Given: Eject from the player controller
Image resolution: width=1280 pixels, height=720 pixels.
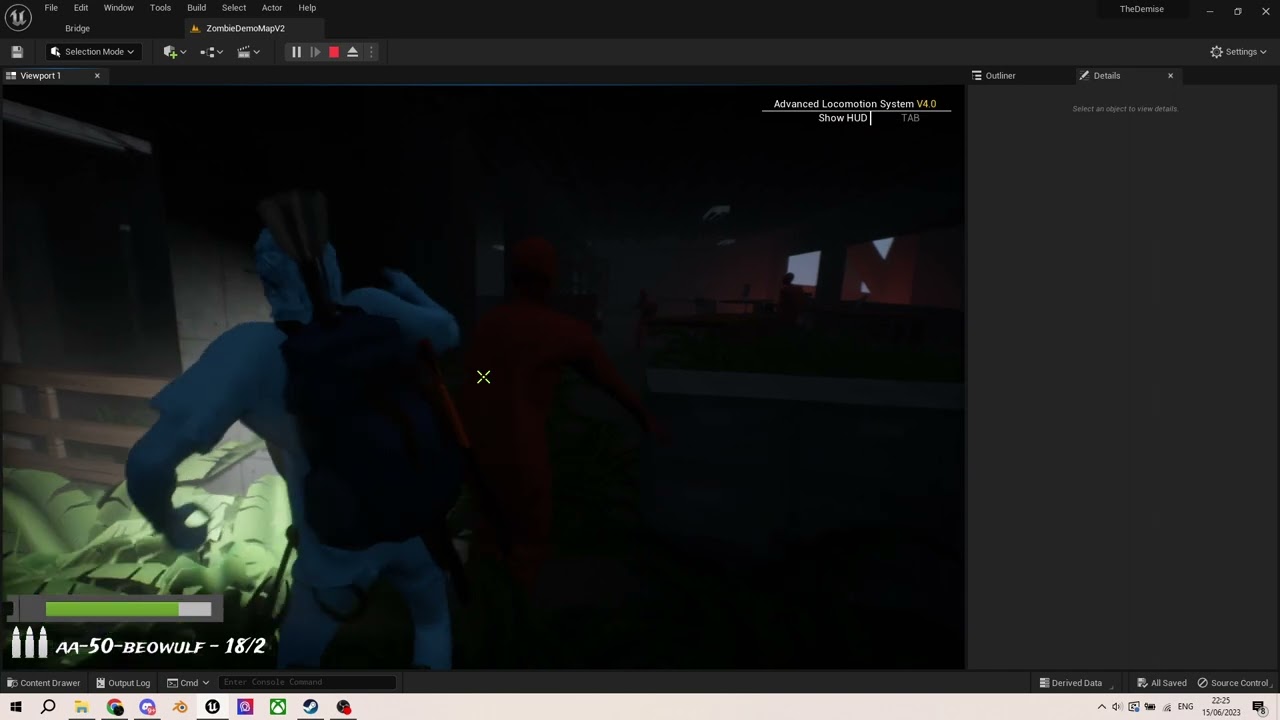Looking at the screenshot, I should (352, 52).
